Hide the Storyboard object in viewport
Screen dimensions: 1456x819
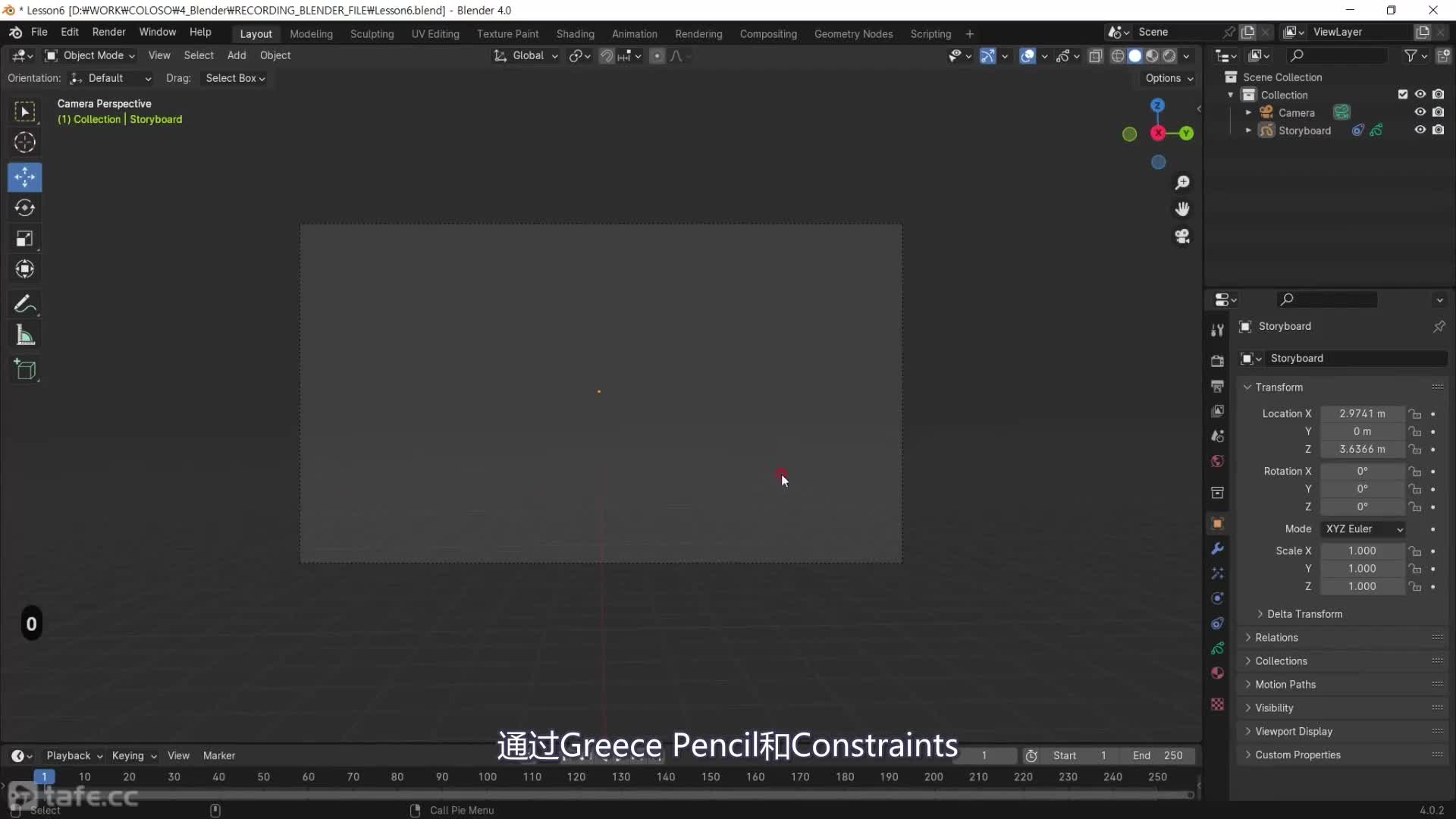pos(1420,130)
